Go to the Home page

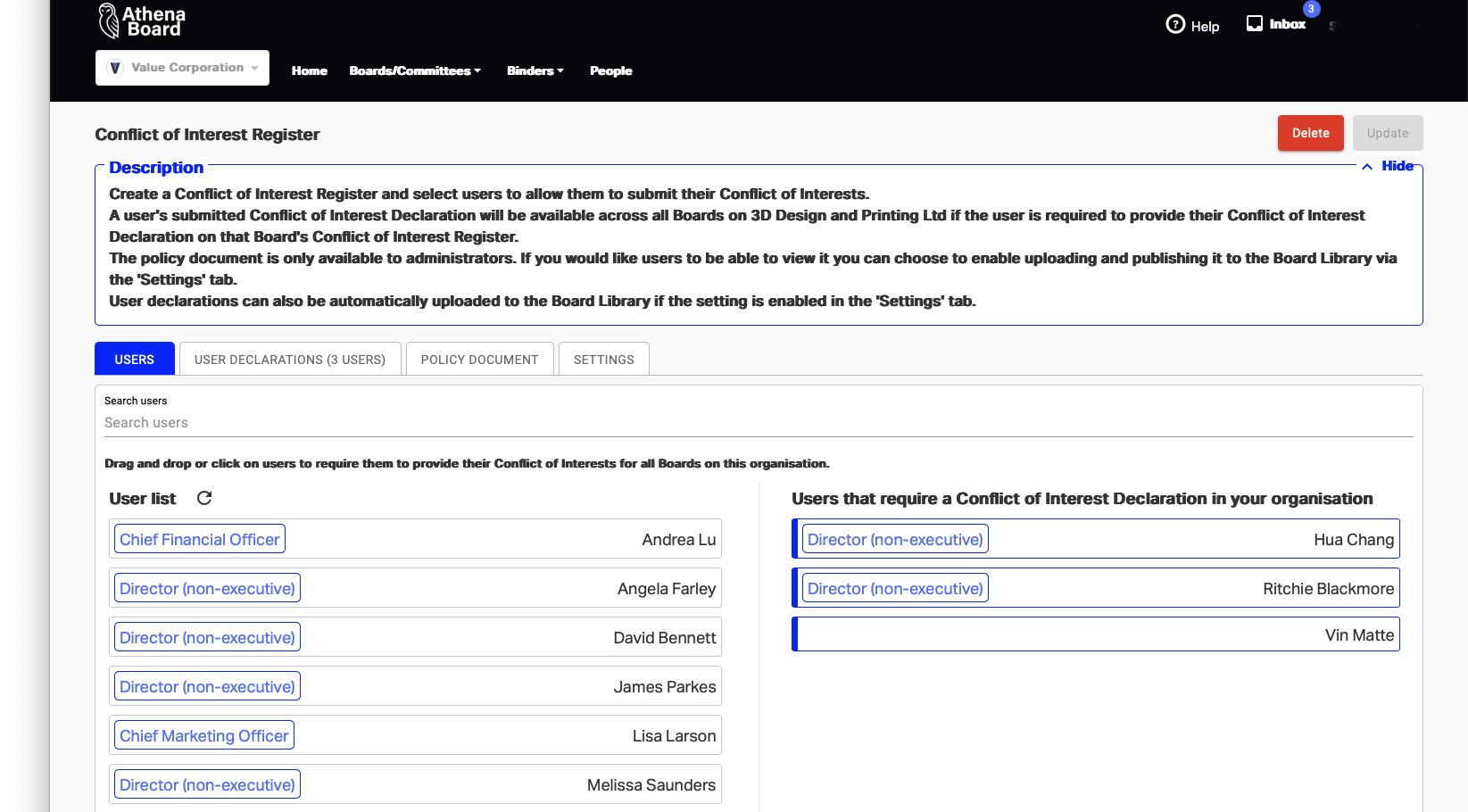tap(310, 70)
